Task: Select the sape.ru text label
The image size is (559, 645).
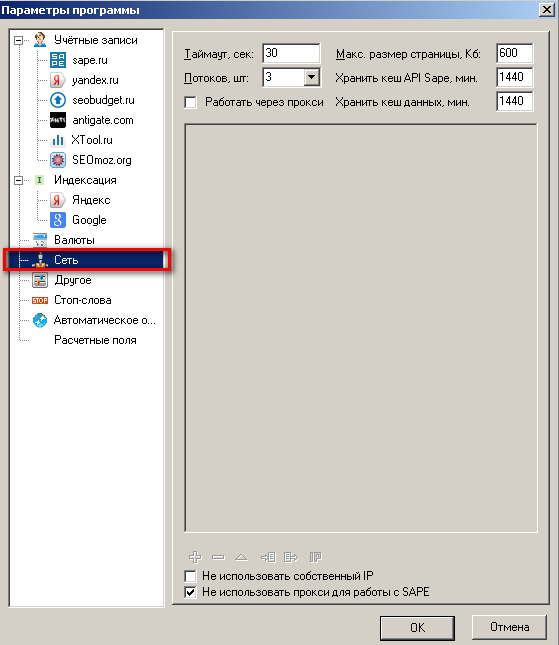Action: click(90, 60)
